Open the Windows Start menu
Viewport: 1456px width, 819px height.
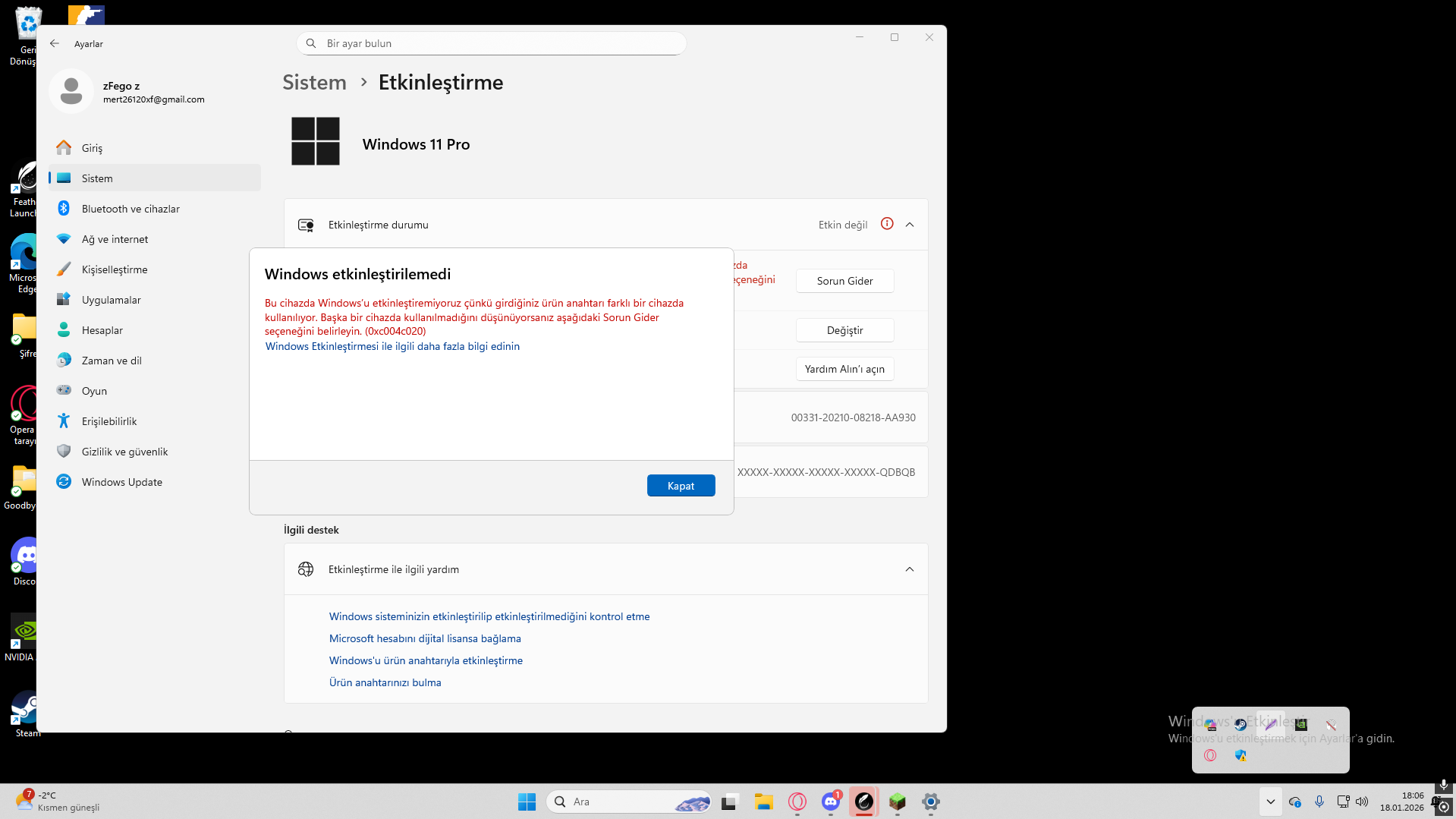point(527,802)
